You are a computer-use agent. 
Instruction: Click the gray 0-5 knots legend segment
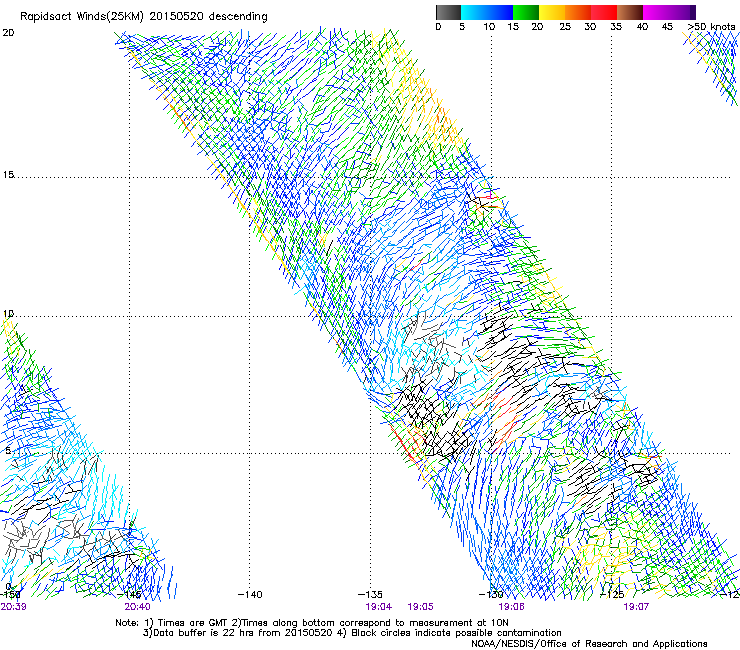[x=448, y=12]
